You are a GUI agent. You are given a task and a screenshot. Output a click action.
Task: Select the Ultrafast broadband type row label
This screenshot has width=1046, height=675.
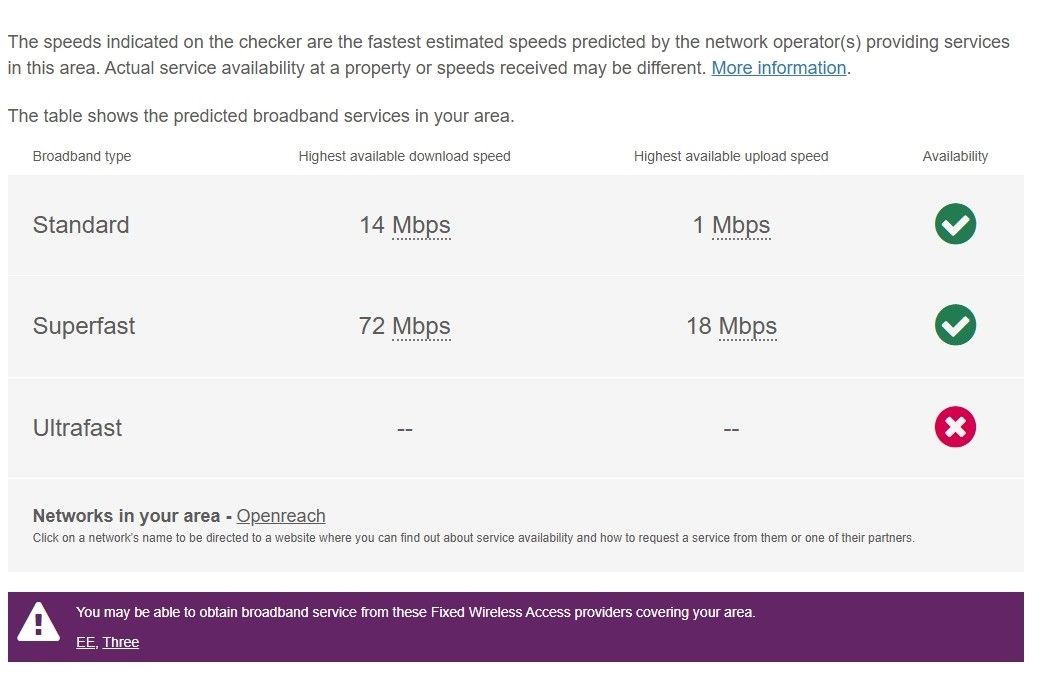tap(77, 428)
